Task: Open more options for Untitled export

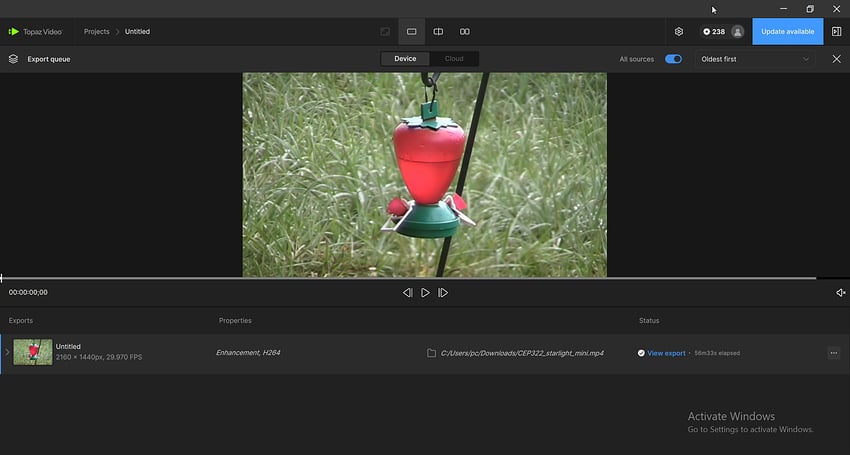Action: coord(833,353)
